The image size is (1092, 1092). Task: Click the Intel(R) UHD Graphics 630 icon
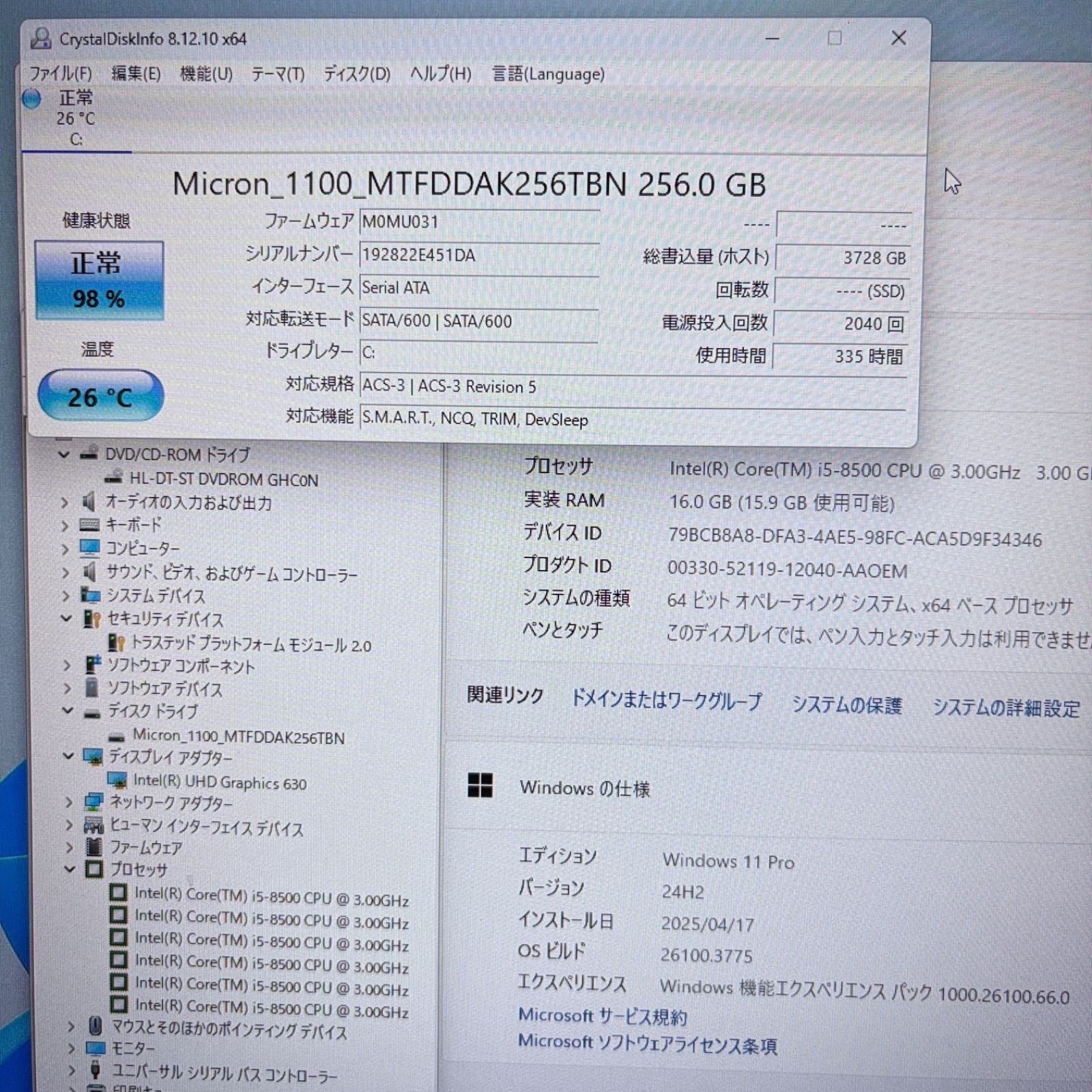click(x=117, y=779)
